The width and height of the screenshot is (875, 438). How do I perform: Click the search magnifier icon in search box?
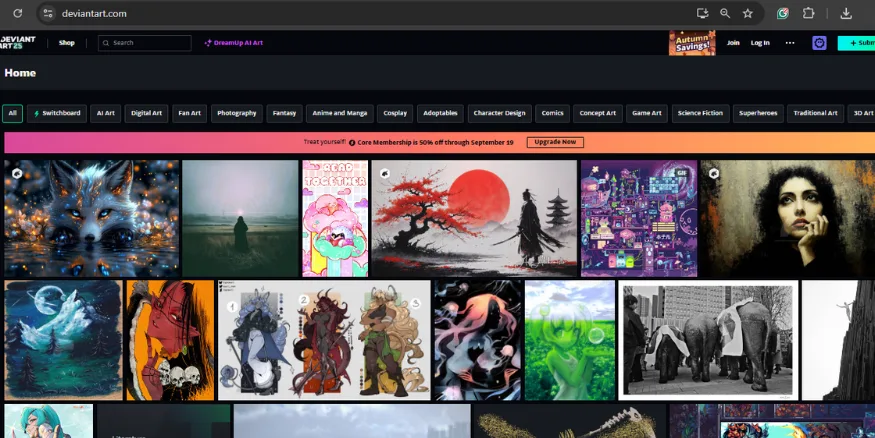pyautogui.click(x=106, y=43)
